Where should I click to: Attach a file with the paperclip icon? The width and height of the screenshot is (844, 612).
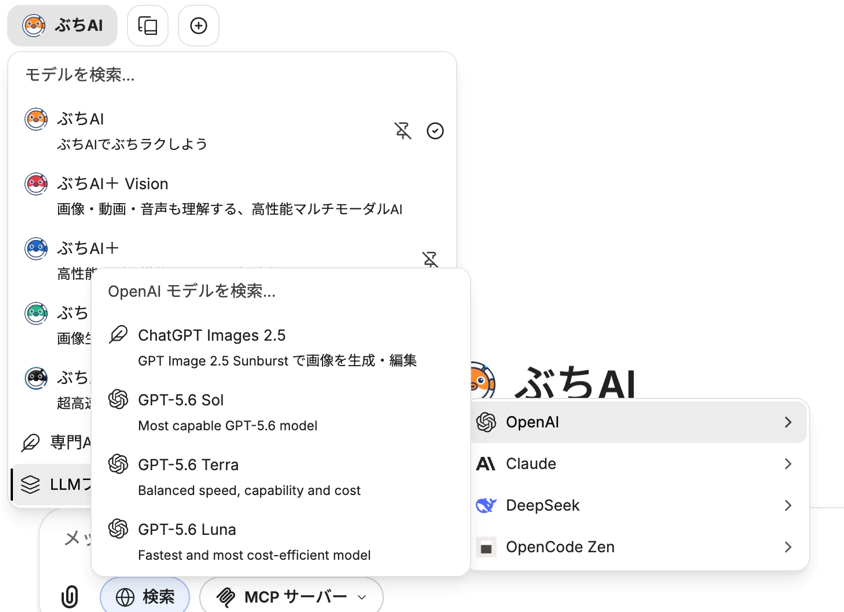pos(69,596)
